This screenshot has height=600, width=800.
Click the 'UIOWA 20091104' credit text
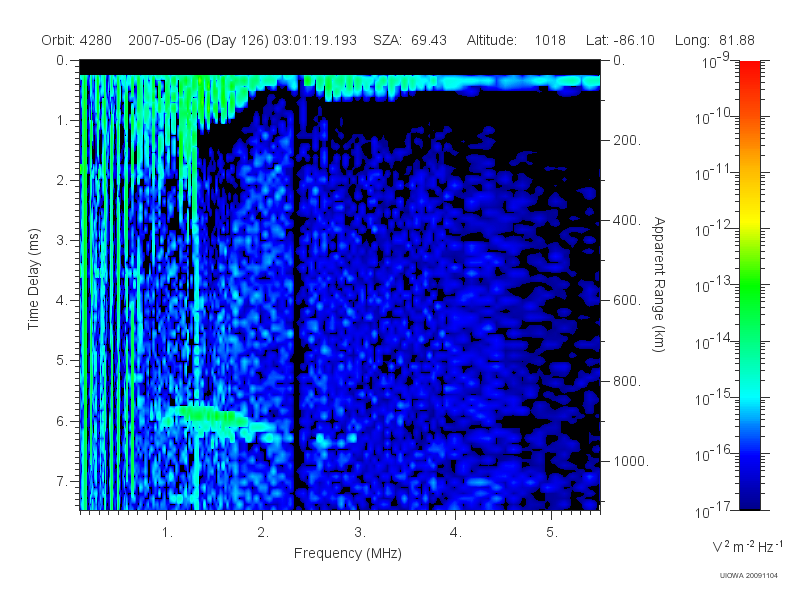(x=748, y=576)
